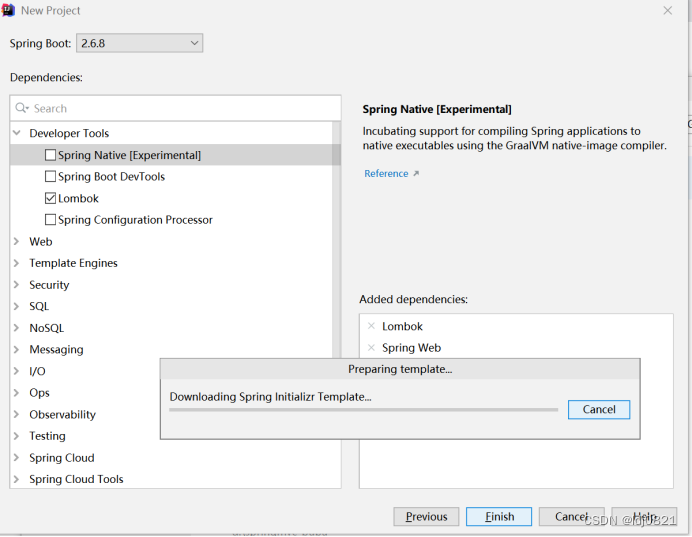Click the Spring Boot DevTools label
The height and width of the screenshot is (537, 692).
click(111, 176)
